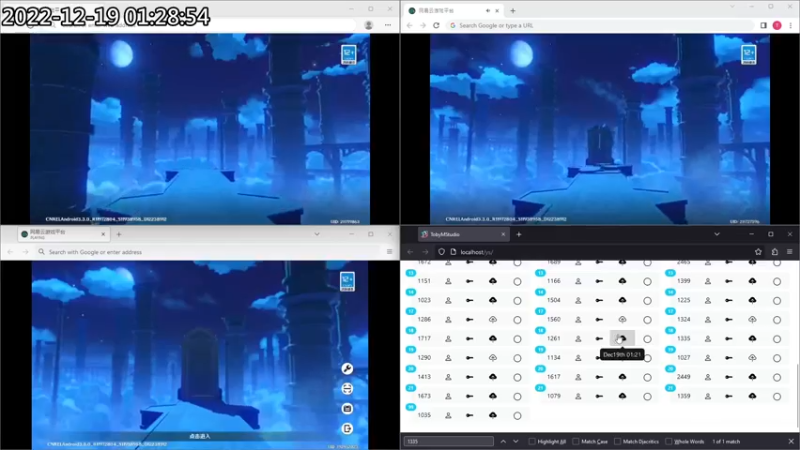This screenshot has width=800, height=450.
Task: Select the PLAYING tab in bottom-left browser
Action: tap(63, 234)
